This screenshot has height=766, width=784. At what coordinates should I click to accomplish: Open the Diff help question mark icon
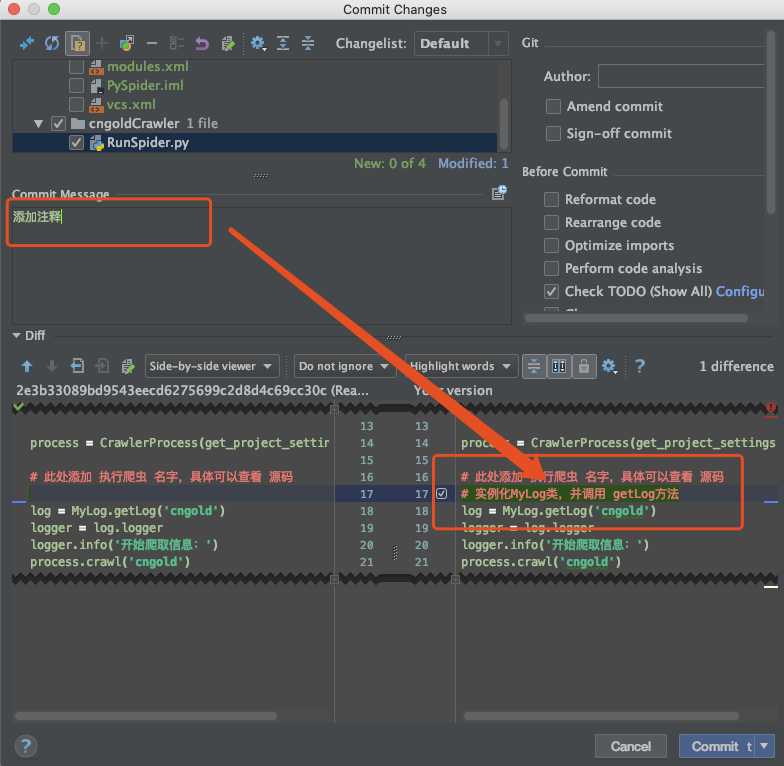[x=640, y=366]
